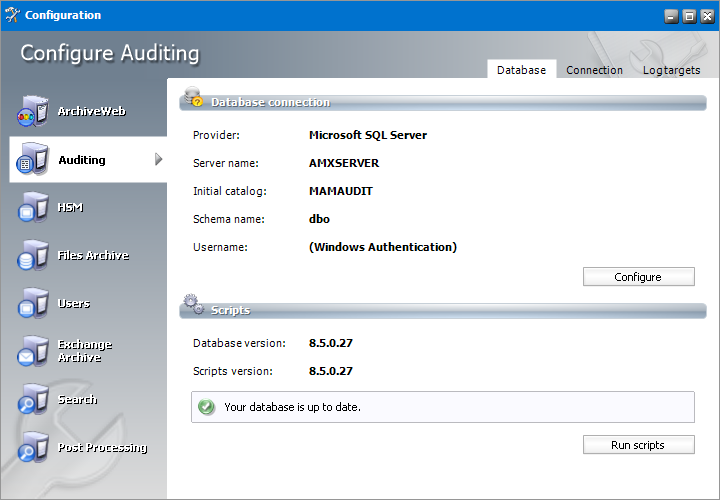Open the Connection tab
The height and width of the screenshot is (500, 720).
594,70
